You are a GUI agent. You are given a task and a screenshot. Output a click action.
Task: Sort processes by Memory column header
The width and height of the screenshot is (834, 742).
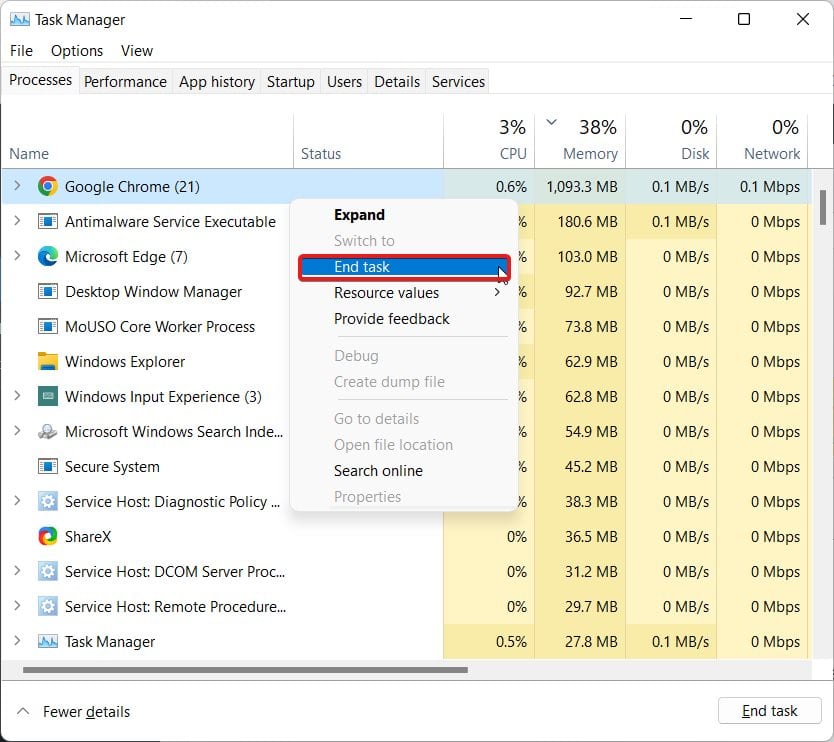click(589, 154)
